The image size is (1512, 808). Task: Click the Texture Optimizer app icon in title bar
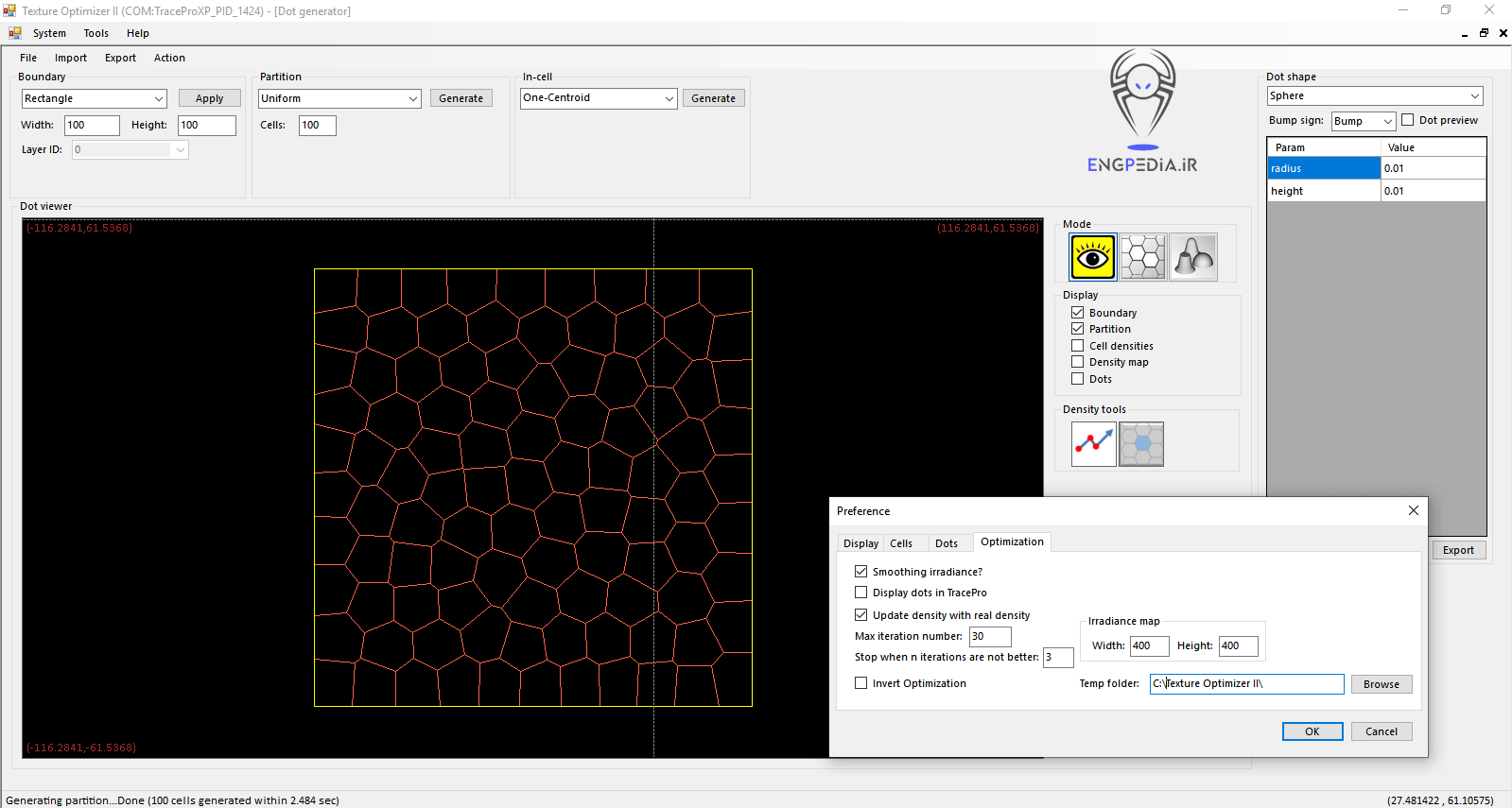click(9, 10)
